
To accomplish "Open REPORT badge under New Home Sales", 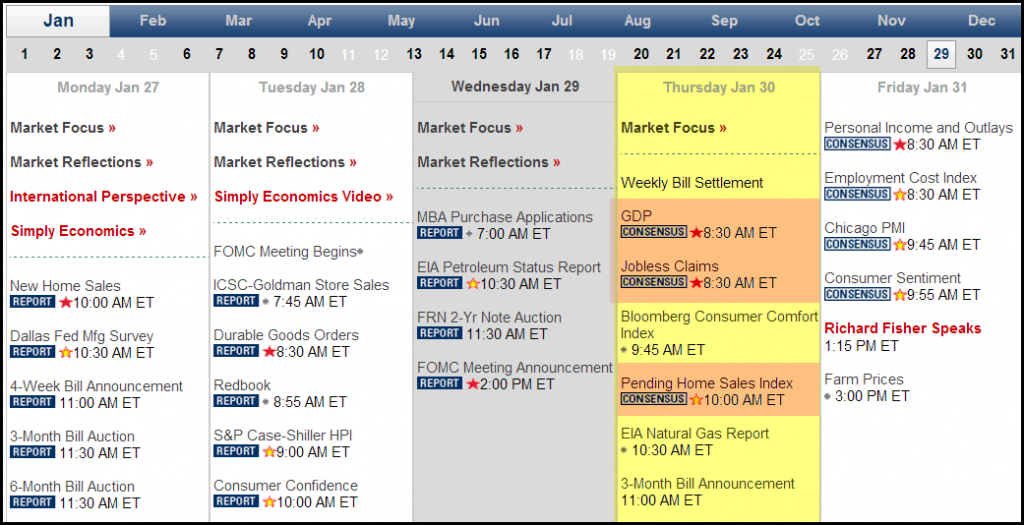I will pyautogui.click(x=33, y=302).
